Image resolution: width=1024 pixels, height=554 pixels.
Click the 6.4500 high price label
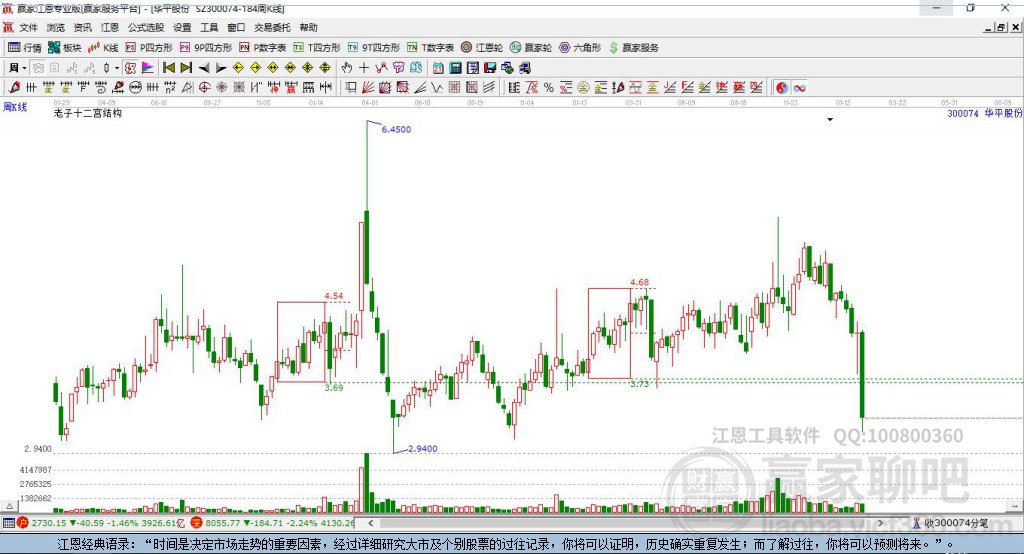[x=396, y=129]
